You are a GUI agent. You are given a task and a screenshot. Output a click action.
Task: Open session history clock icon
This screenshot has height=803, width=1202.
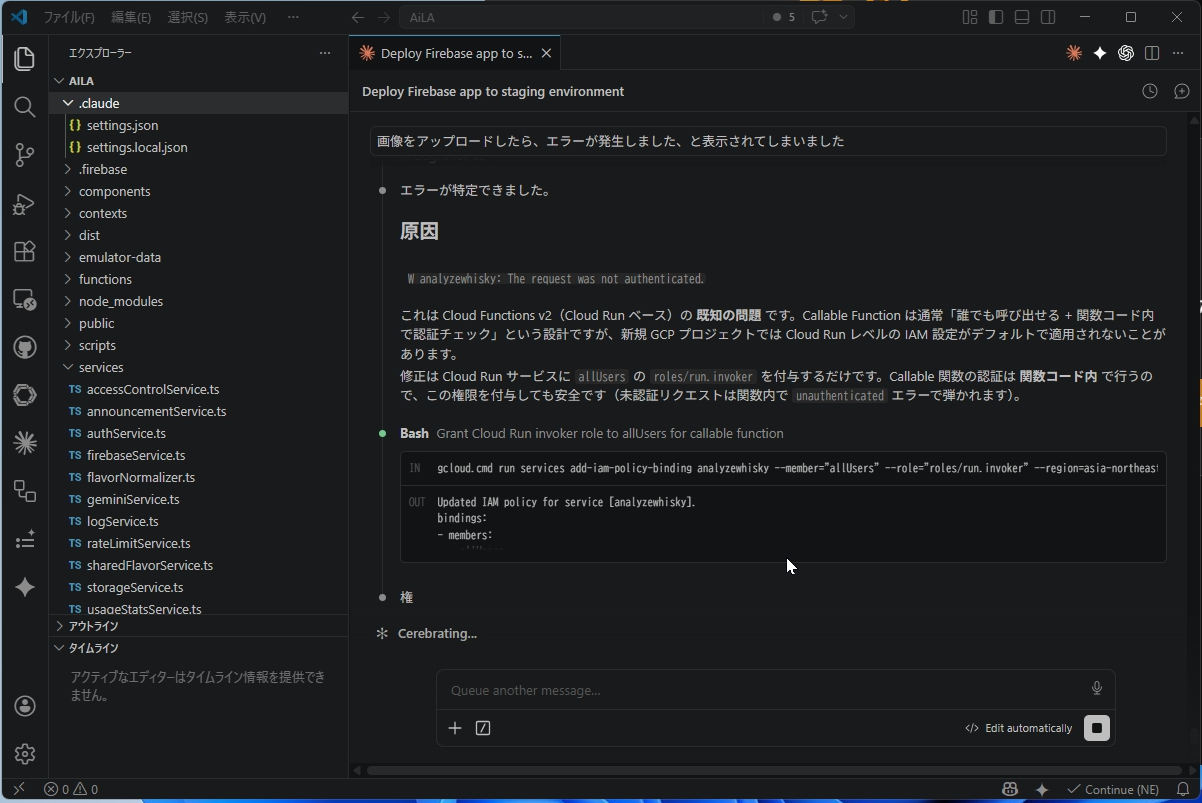[x=1150, y=91]
